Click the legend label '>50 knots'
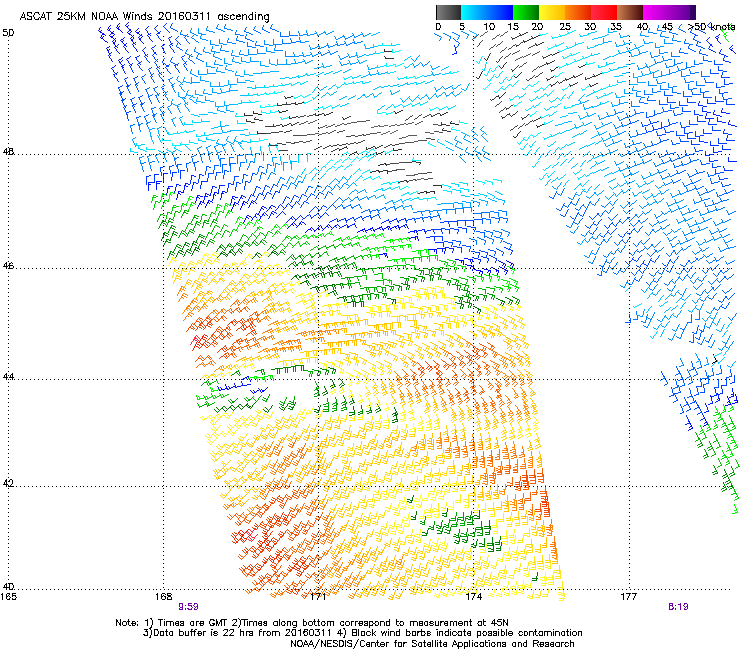Screen dimensions: 740x650 (x=712, y=27)
